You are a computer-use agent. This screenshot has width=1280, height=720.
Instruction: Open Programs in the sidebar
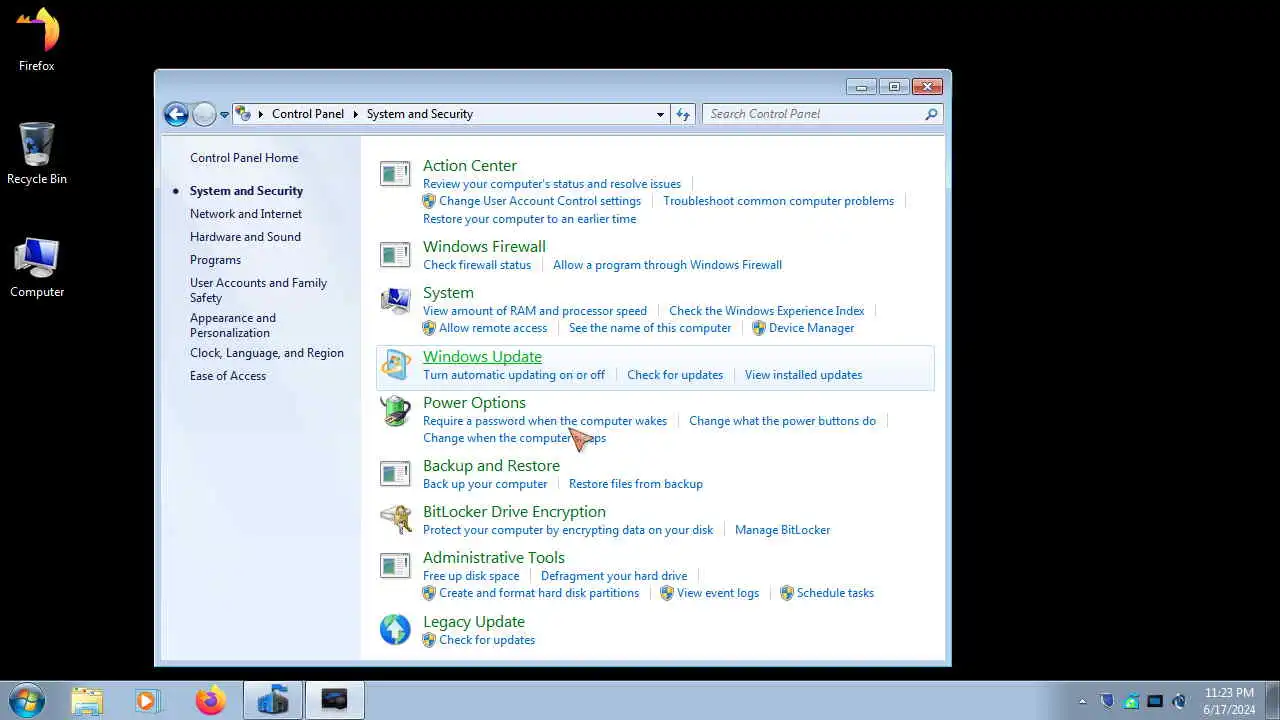tap(215, 260)
